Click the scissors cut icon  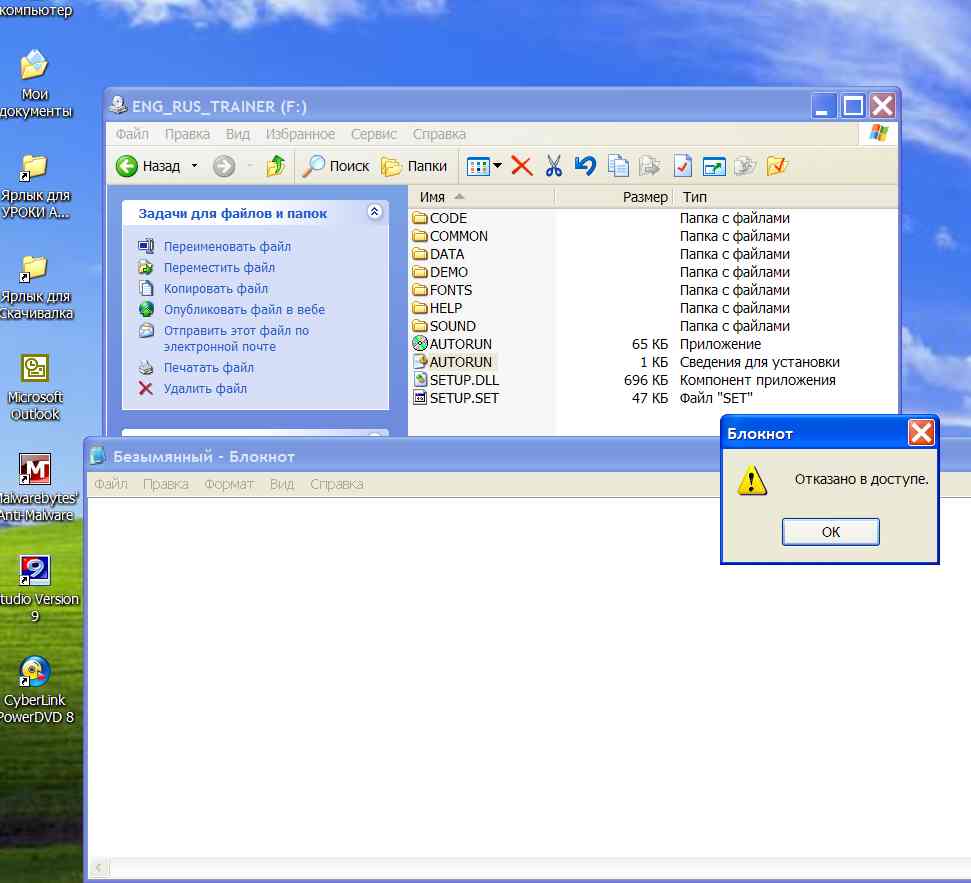click(x=554, y=166)
